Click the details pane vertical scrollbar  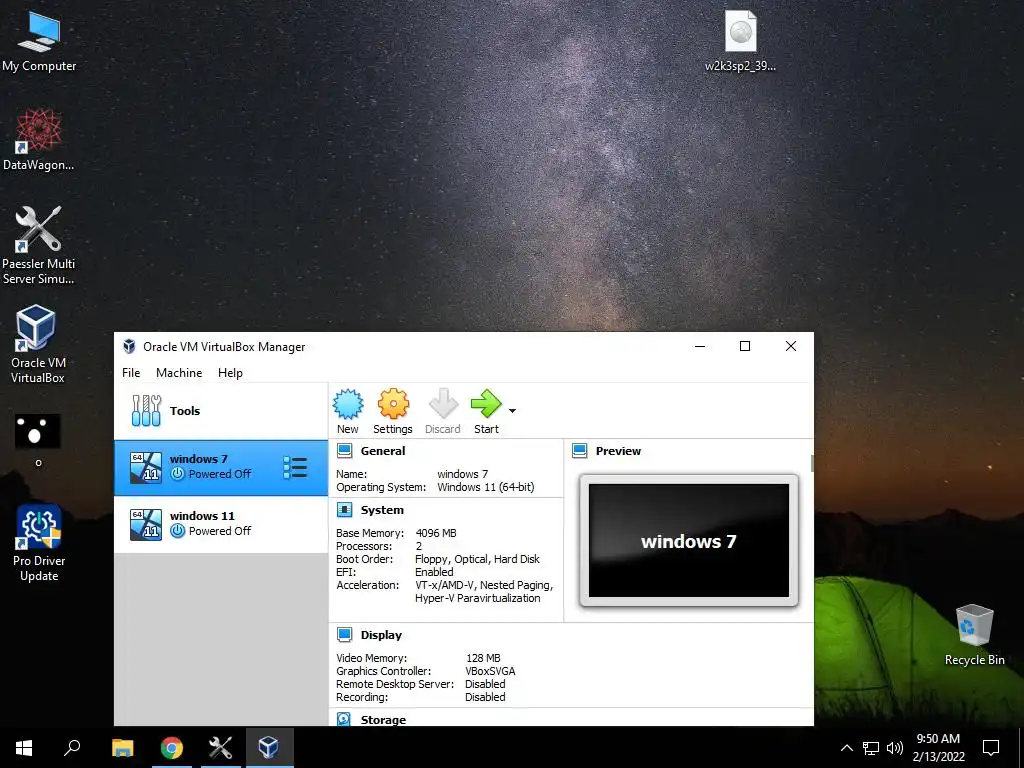(x=812, y=463)
